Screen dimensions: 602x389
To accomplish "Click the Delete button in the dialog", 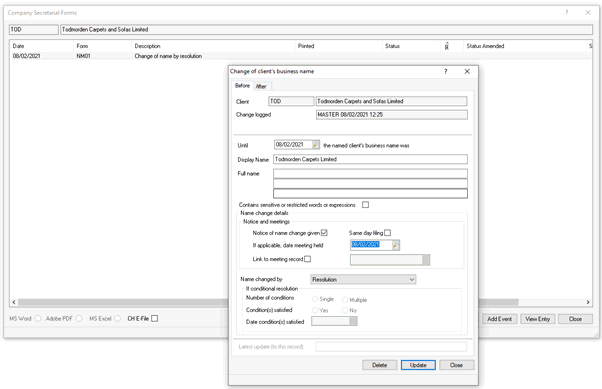I will (x=379, y=365).
